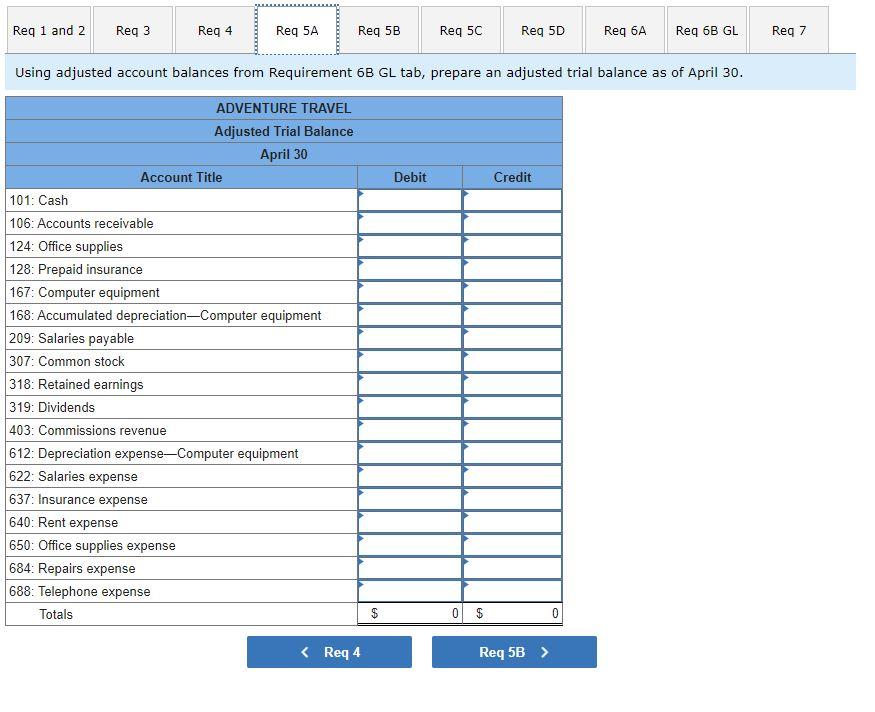Open the Req 3 tab

(x=133, y=30)
